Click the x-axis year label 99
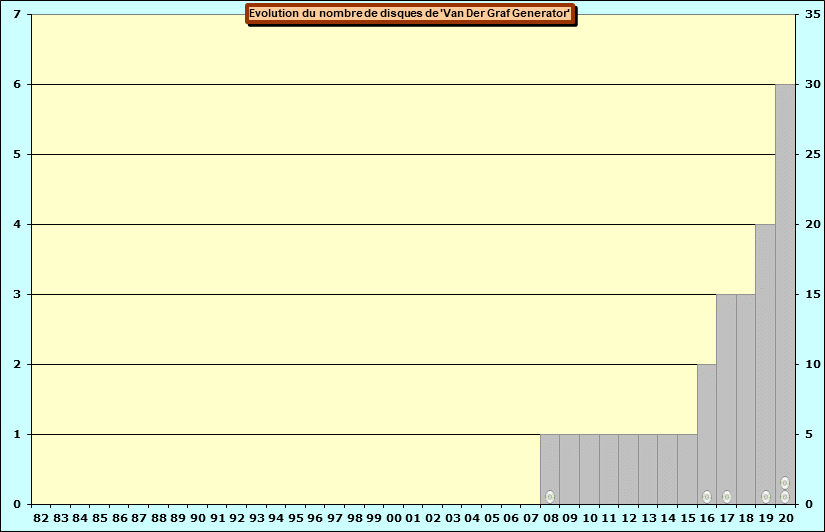825x532 pixels. 374,518
